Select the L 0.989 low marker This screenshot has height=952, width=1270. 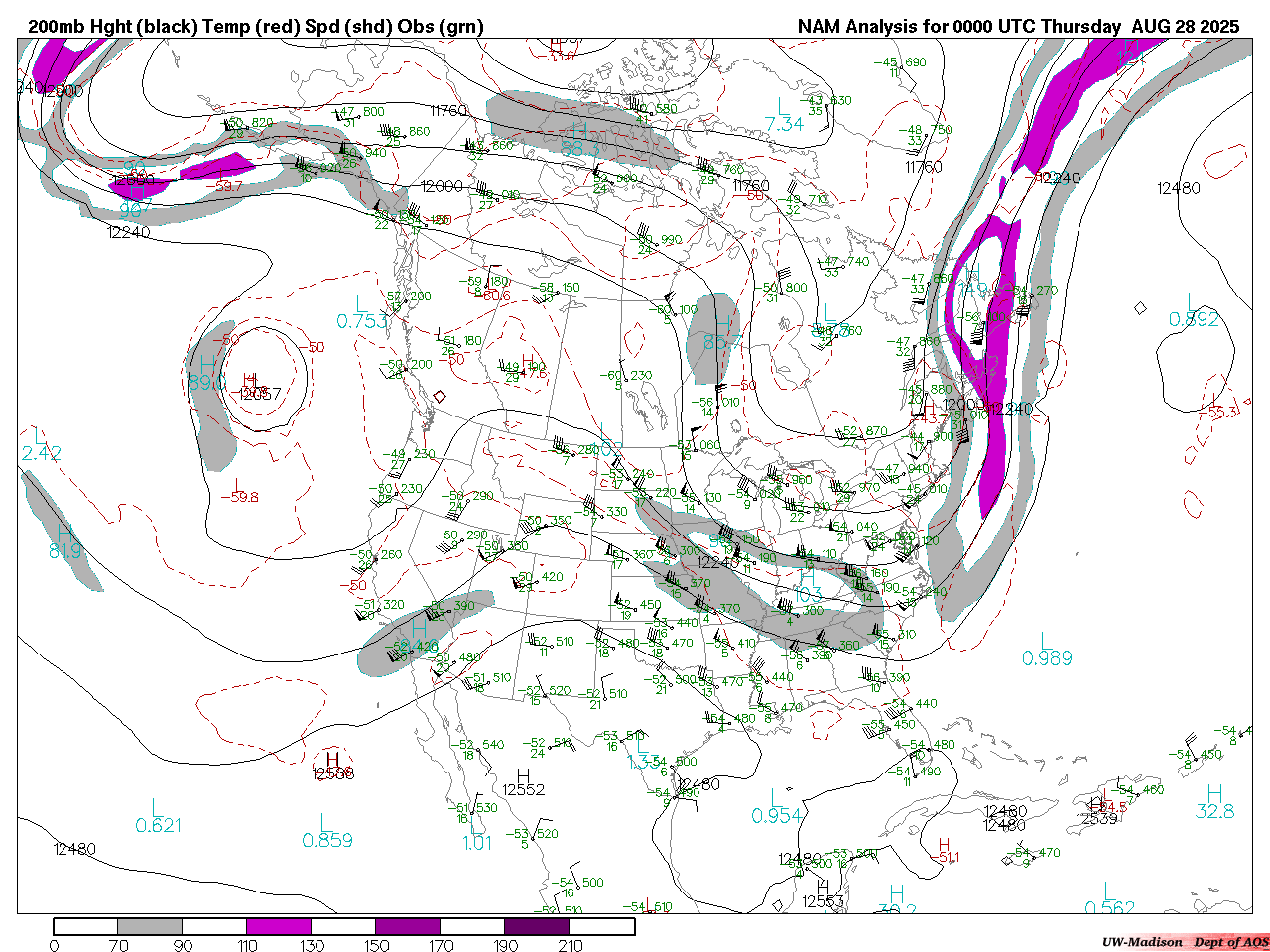1046,649
